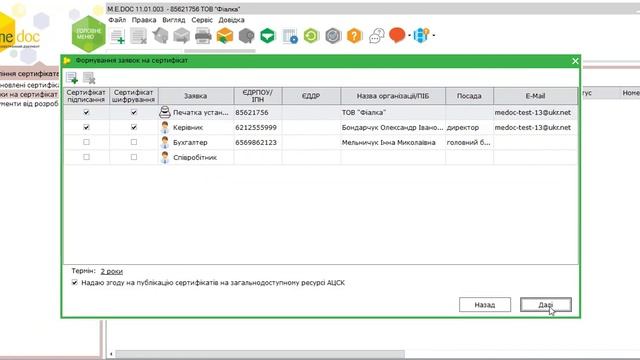
Task: Click the red speech bubble icon
Action: pos(397,35)
